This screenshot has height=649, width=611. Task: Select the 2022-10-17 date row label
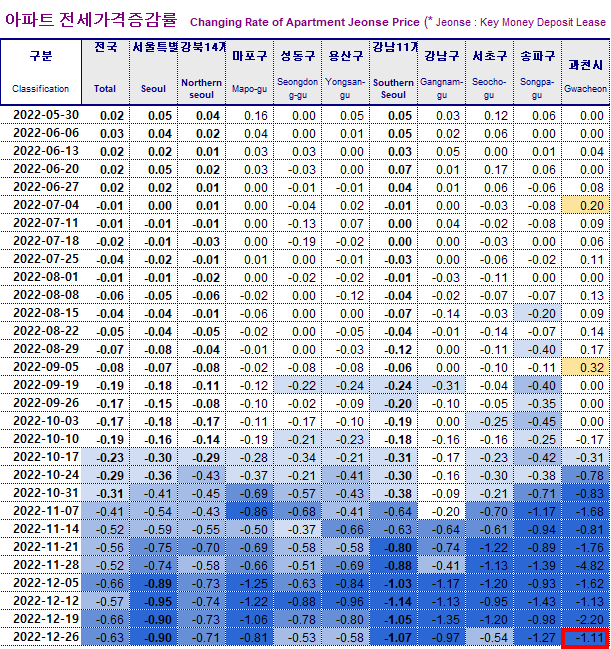click(46, 457)
